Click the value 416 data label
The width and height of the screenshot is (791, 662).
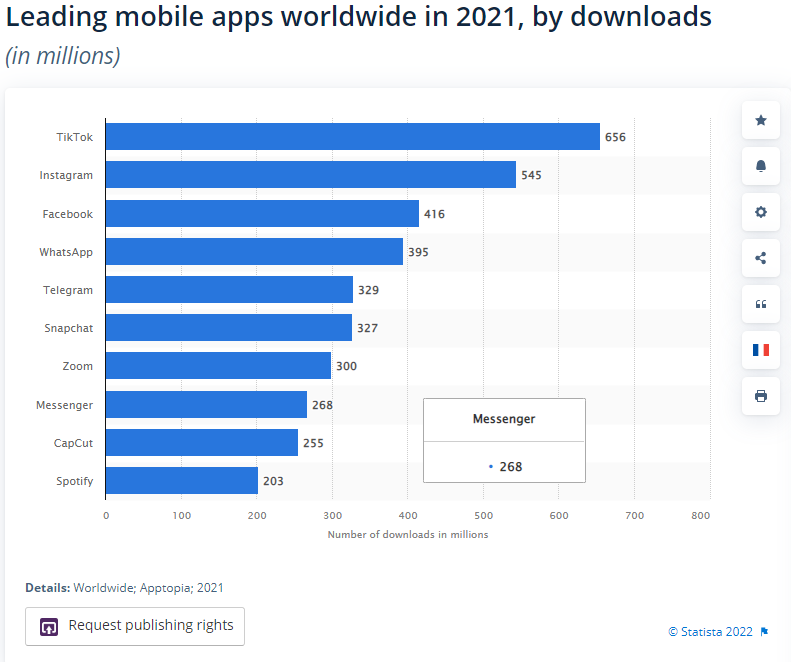pyautogui.click(x=434, y=214)
